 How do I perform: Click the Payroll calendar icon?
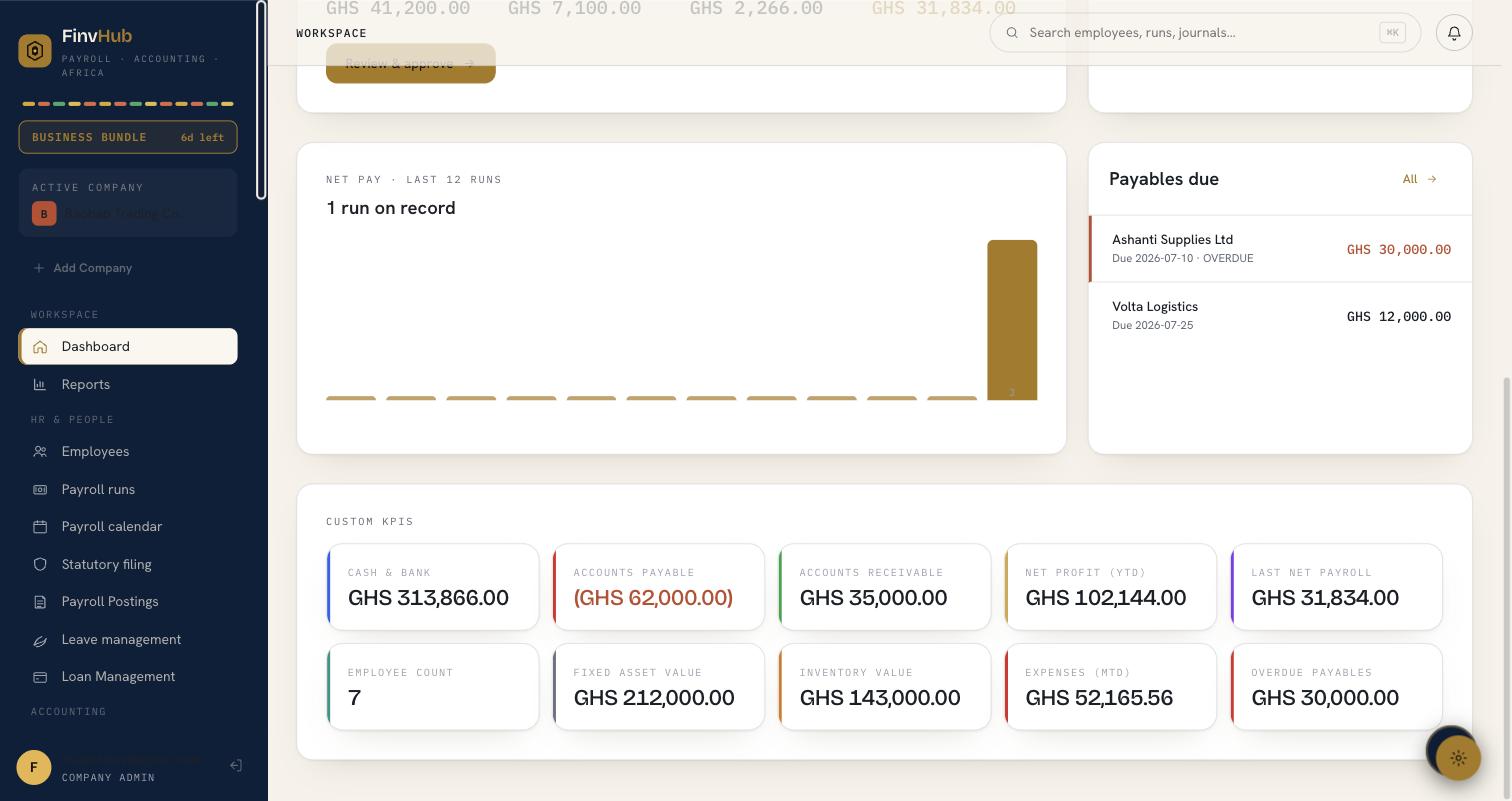pyautogui.click(x=40, y=527)
